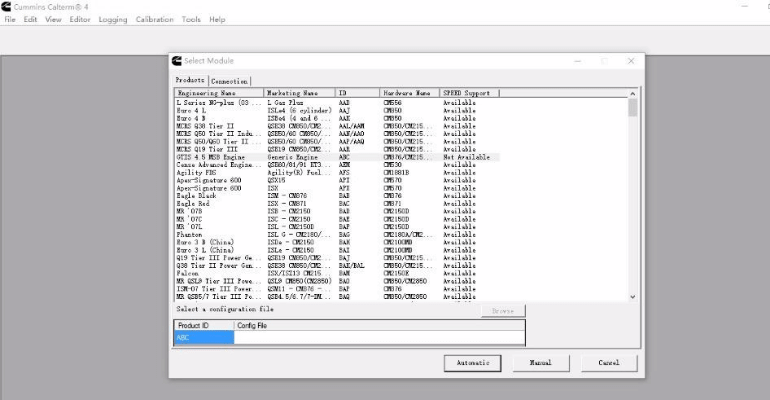
Task: Click the Cummins Calterm app icon in title bar
Action: (6, 7)
